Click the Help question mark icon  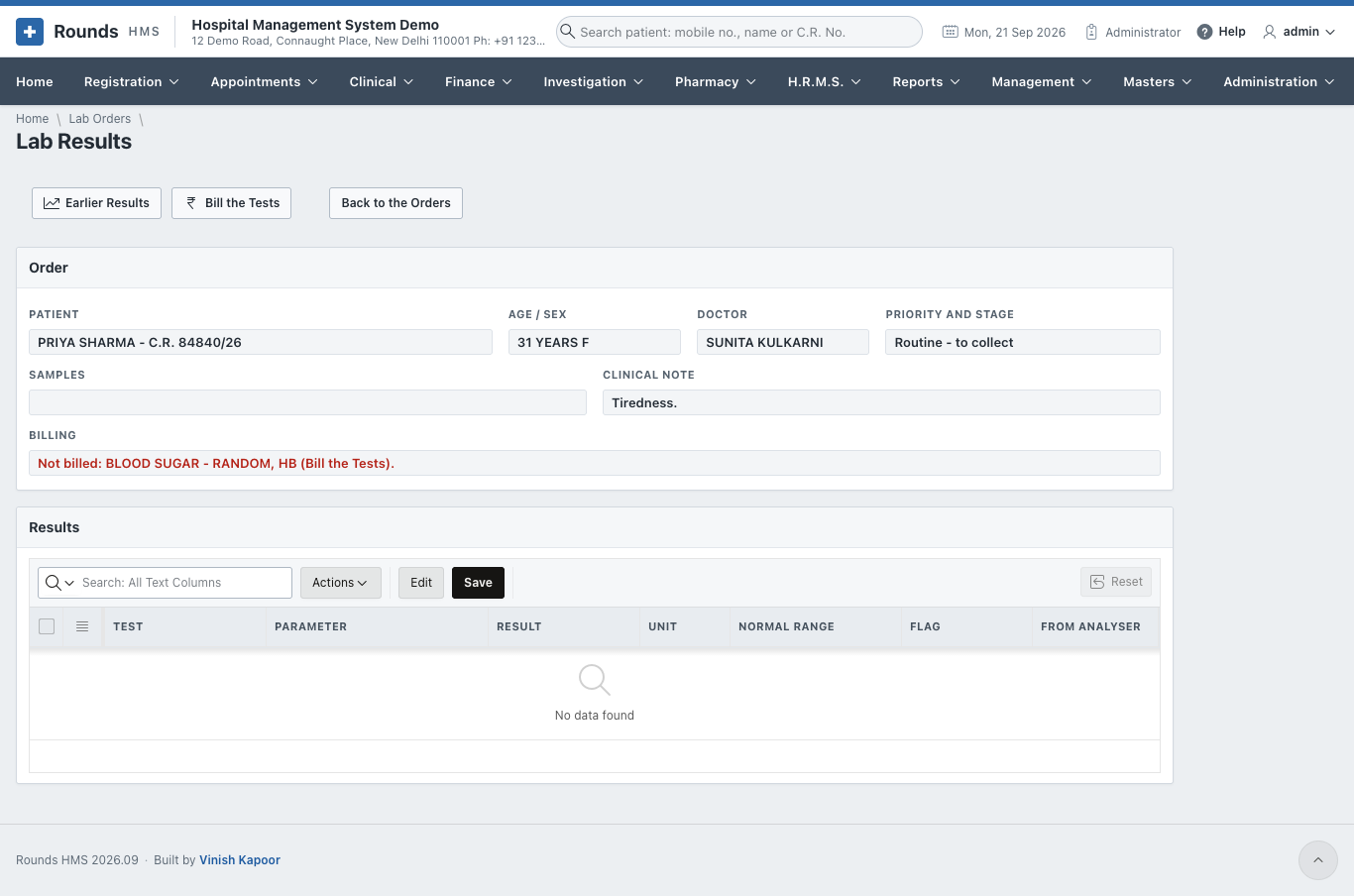tap(1204, 32)
